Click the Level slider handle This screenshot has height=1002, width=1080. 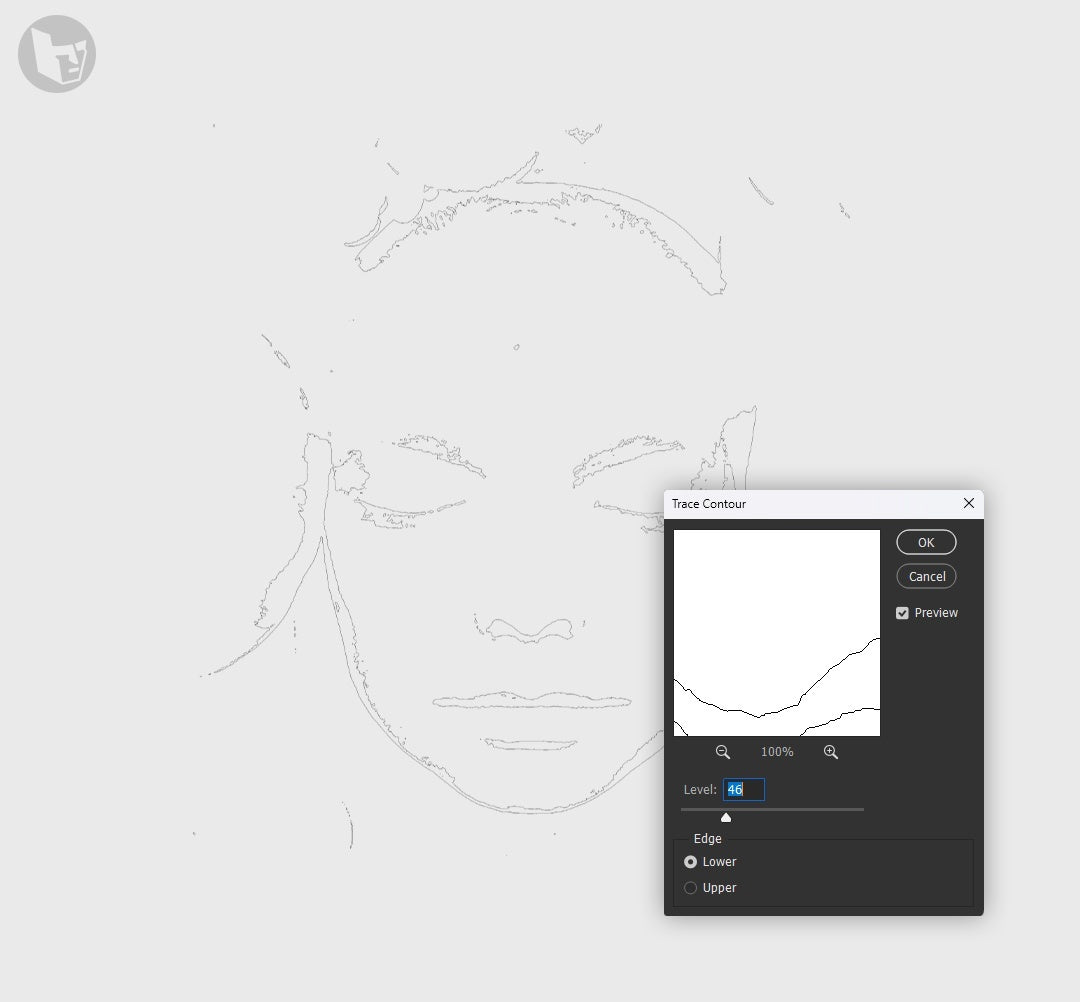[x=726, y=817]
